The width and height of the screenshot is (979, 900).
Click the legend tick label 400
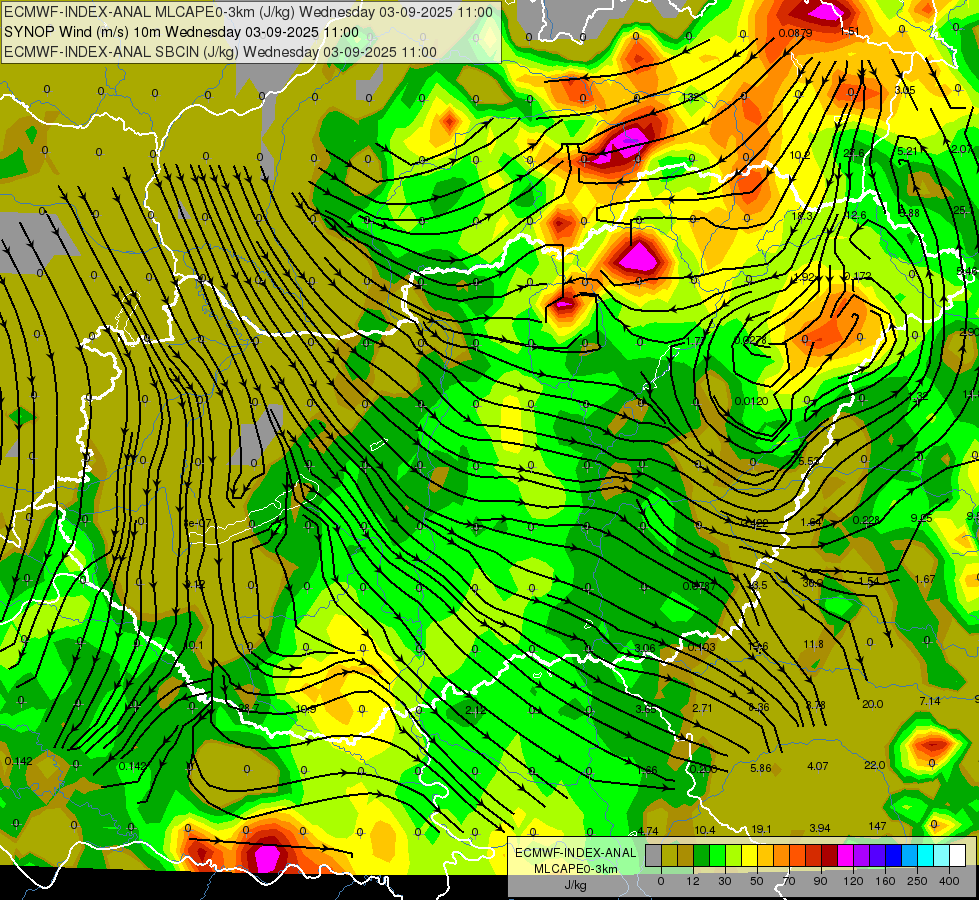(949, 881)
